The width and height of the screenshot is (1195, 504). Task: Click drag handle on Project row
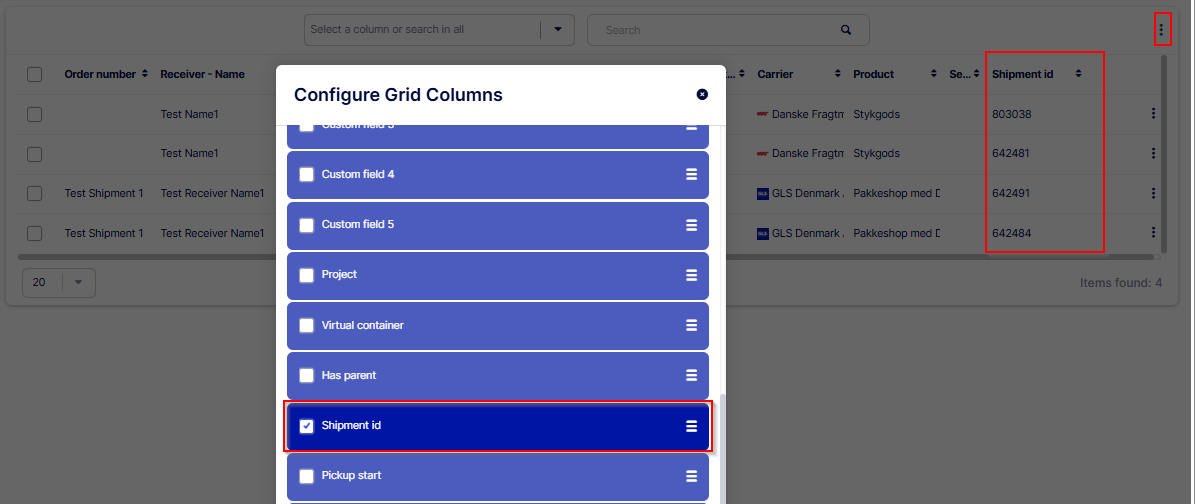[x=691, y=275]
